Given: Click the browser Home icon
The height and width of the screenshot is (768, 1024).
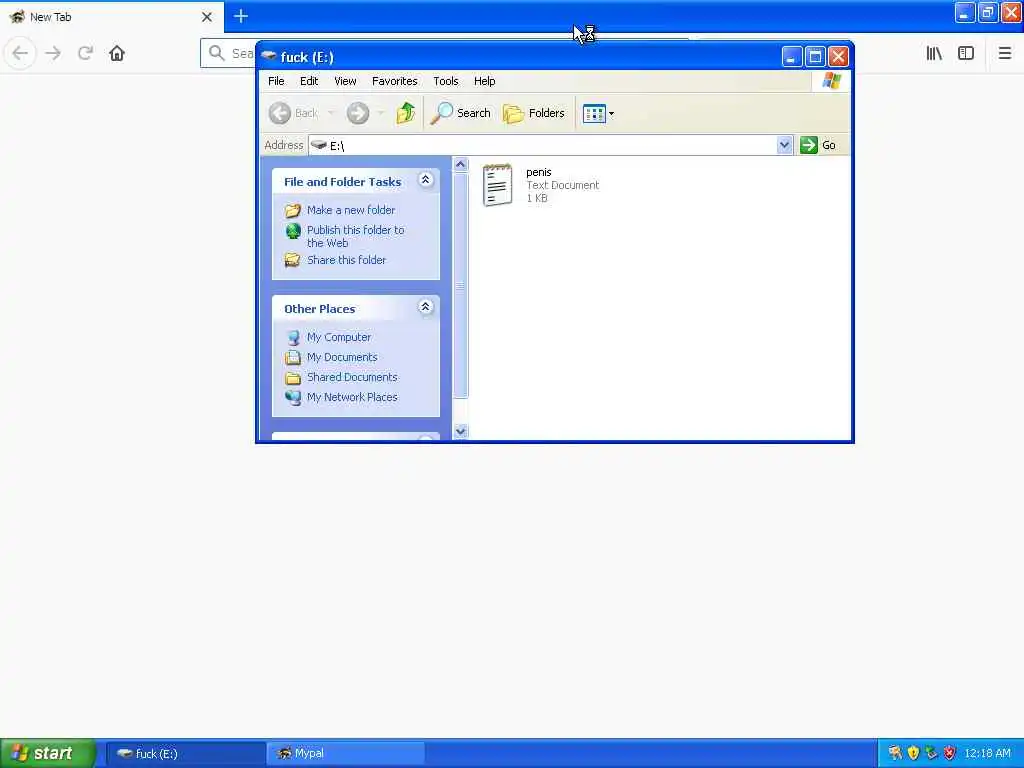Looking at the screenshot, I should pyautogui.click(x=117, y=53).
